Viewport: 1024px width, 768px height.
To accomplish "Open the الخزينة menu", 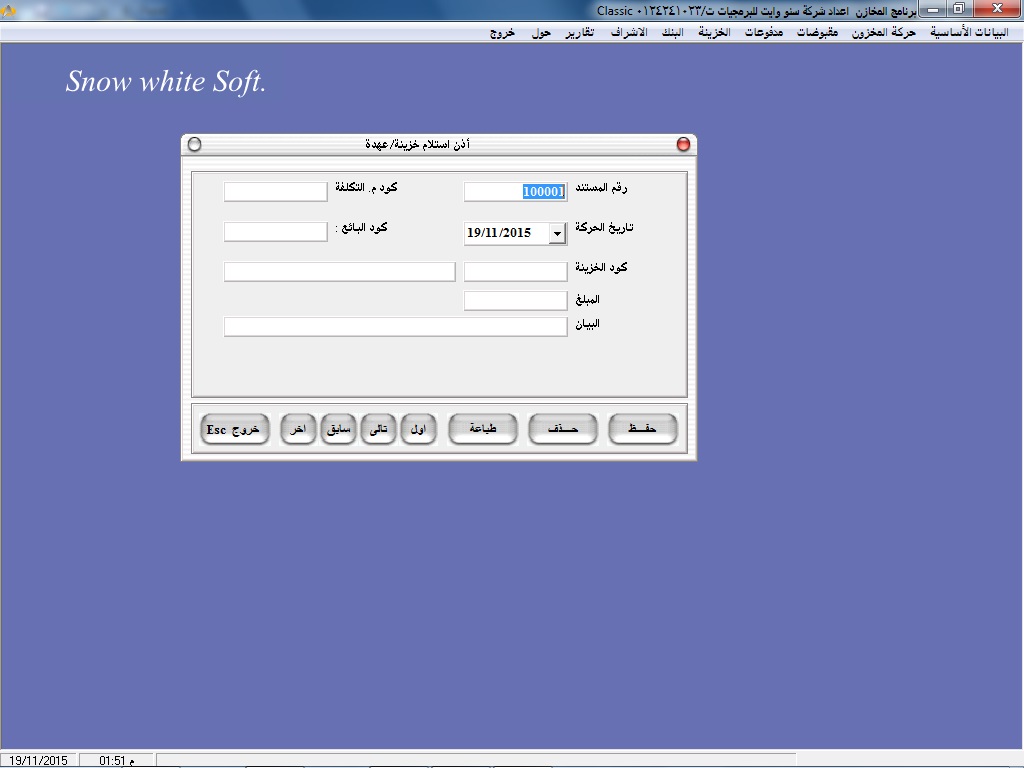I will pyautogui.click(x=713, y=32).
